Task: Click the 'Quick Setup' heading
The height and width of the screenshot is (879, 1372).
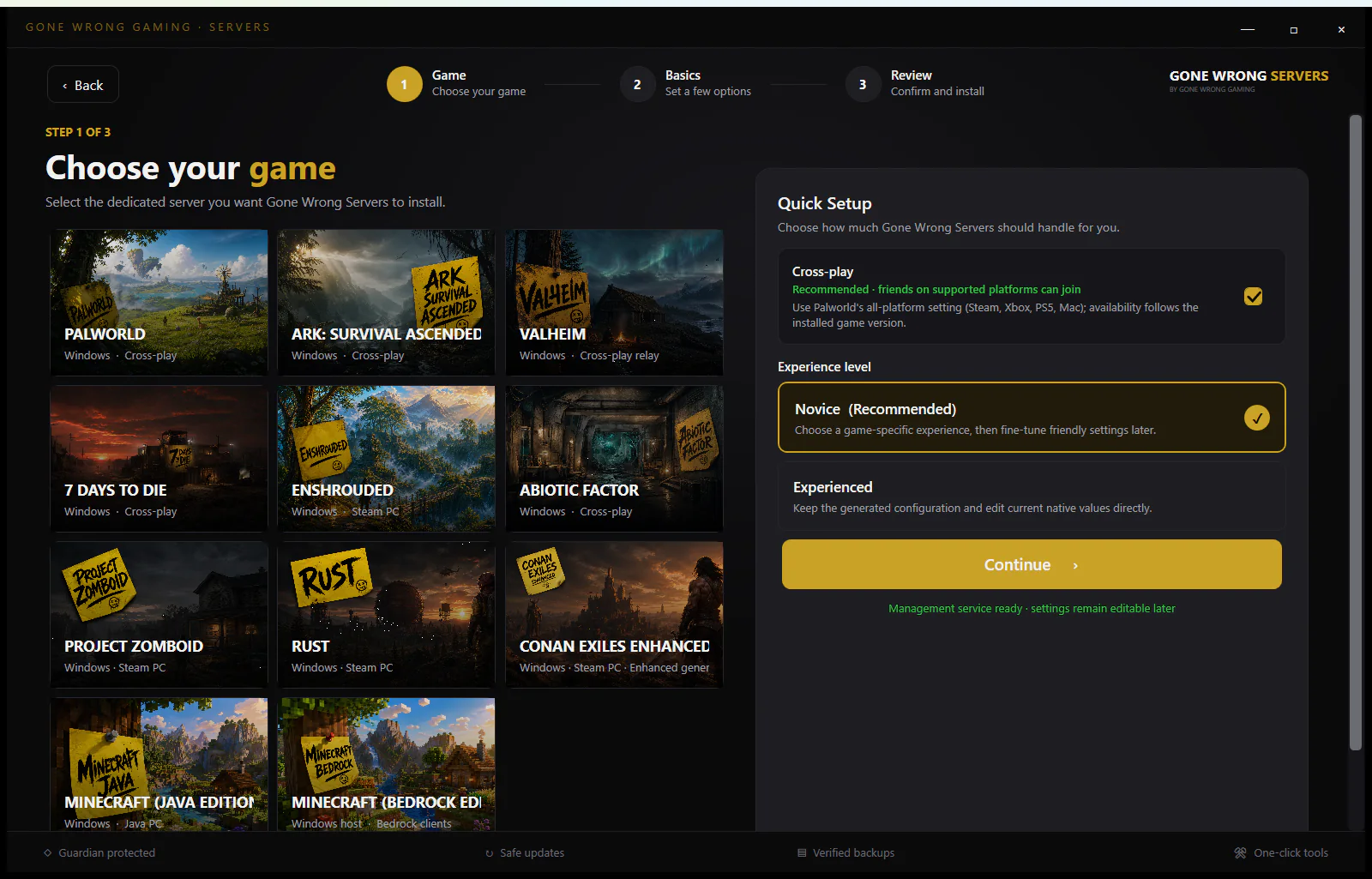Action: coord(824,204)
